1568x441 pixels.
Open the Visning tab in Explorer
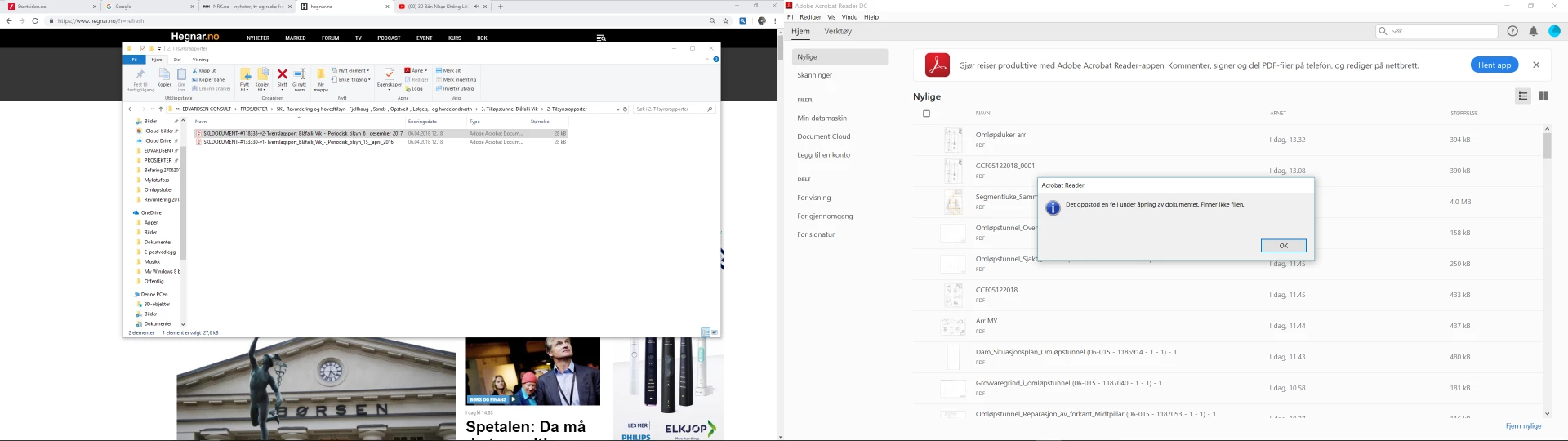201,60
